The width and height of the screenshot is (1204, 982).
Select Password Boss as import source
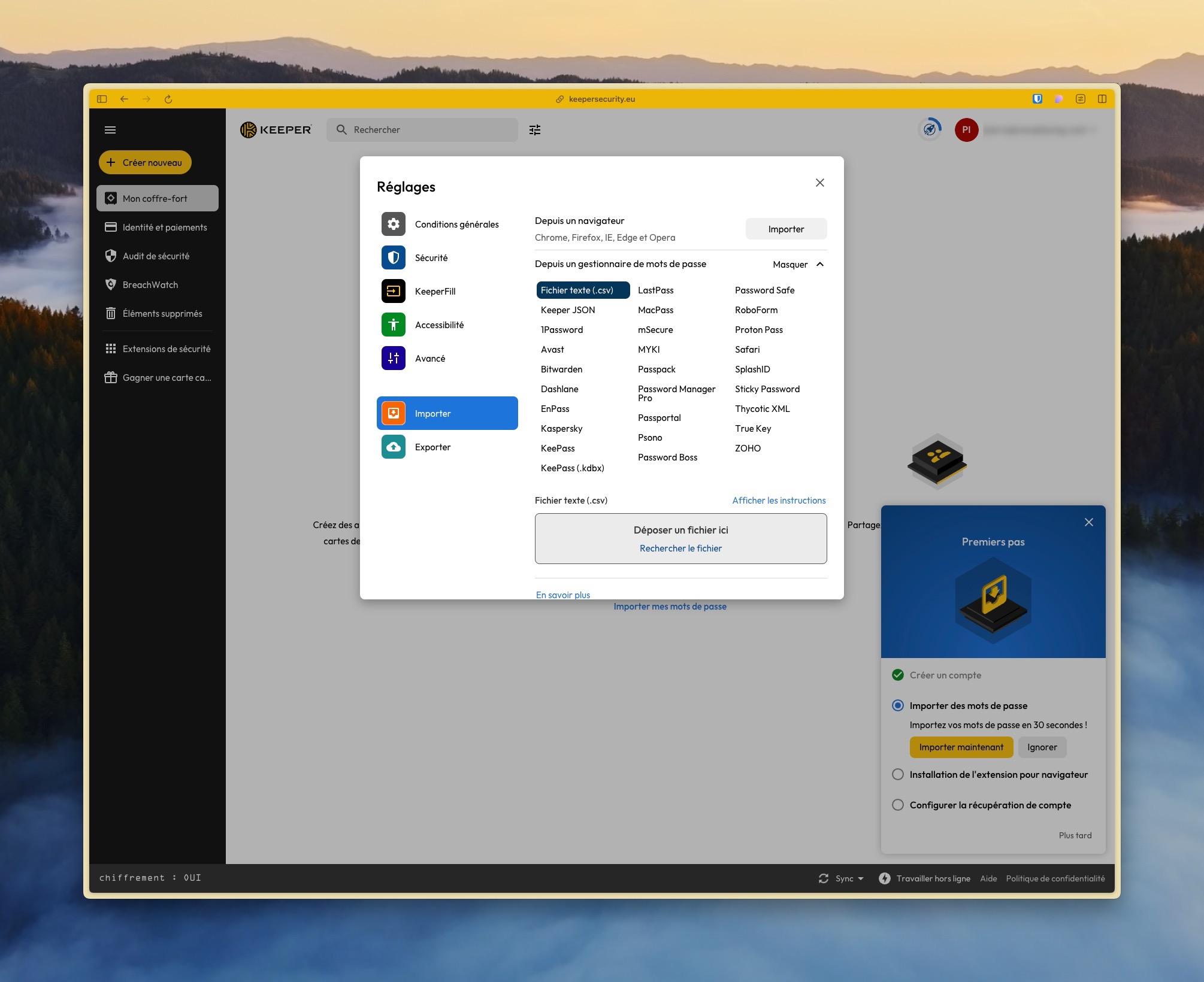point(668,457)
